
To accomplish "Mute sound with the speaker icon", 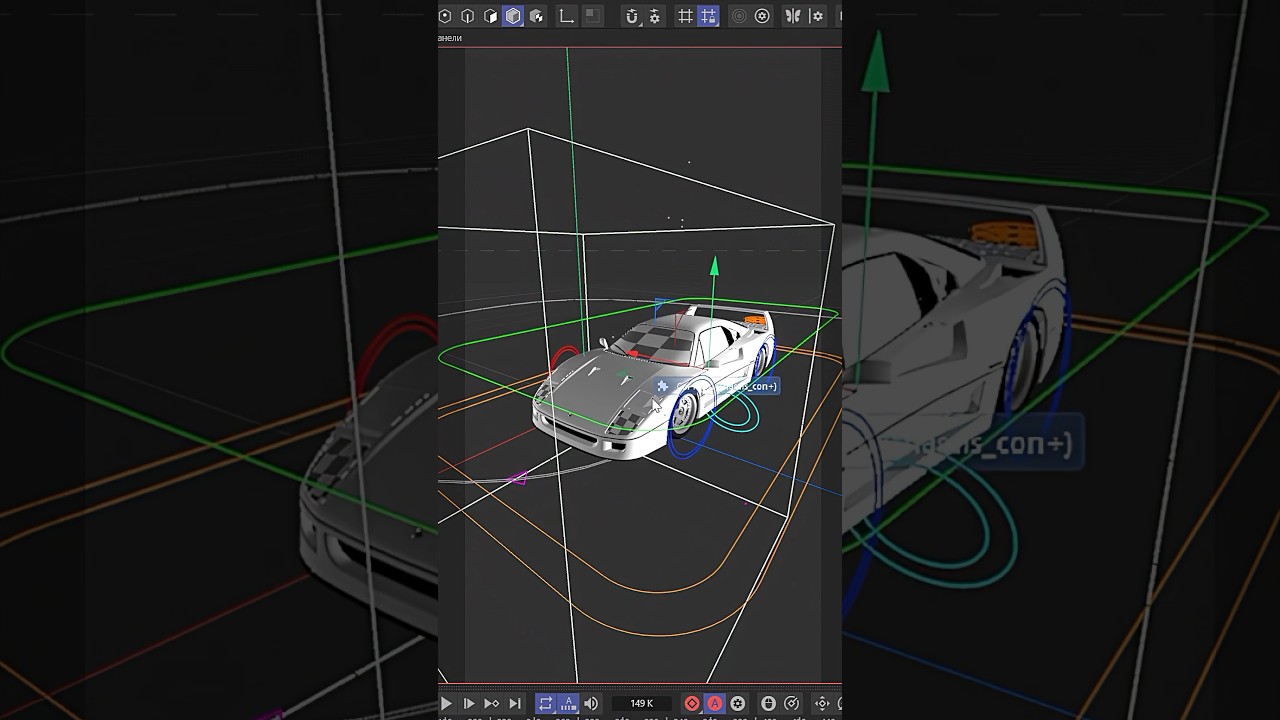I will tap(591, 704).
